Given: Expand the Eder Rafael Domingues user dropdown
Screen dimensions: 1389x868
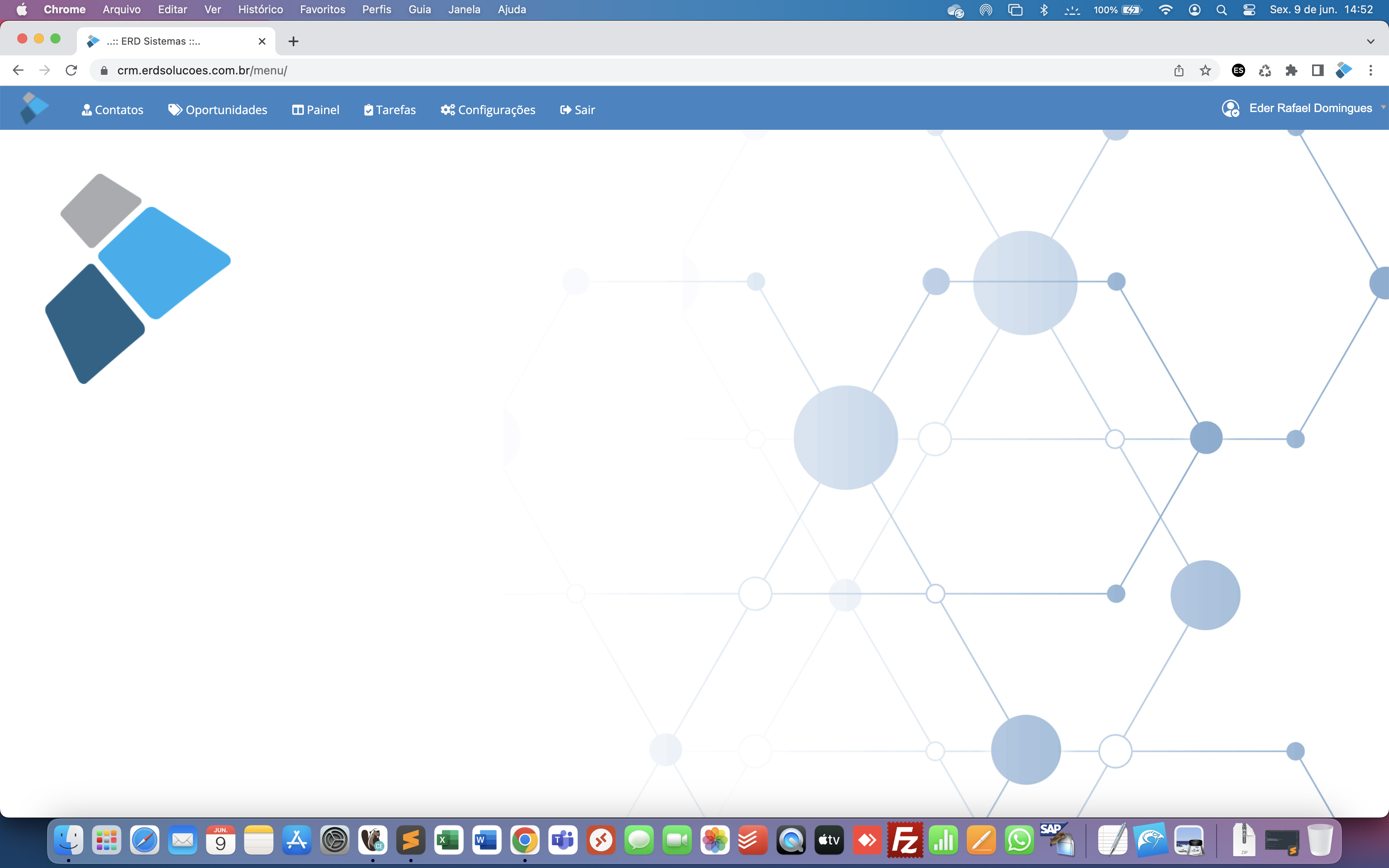Looking at the screenshot, I should click(1310, 108).
